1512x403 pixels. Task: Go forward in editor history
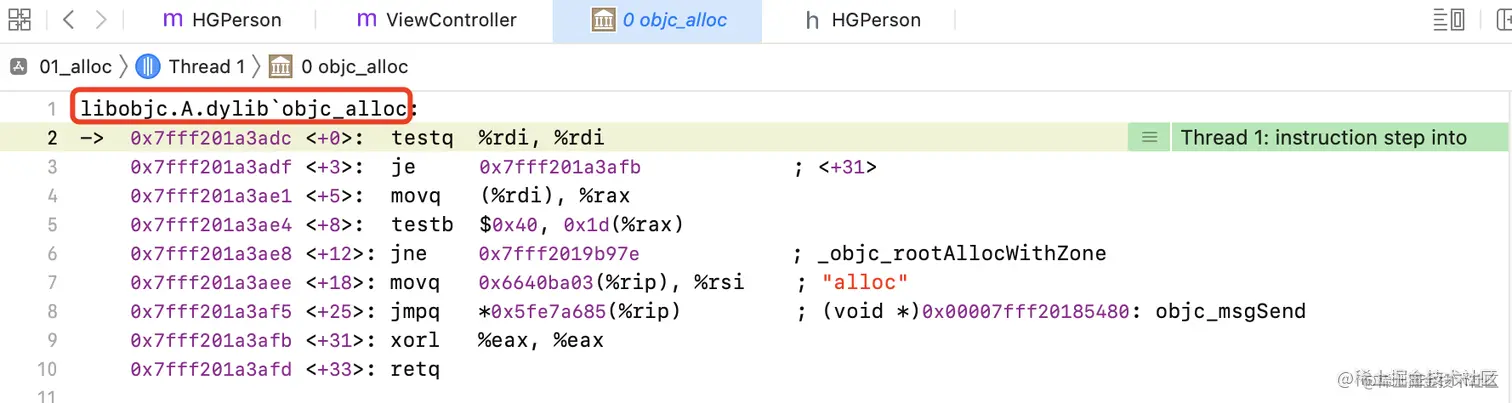(x=101, y=19)
